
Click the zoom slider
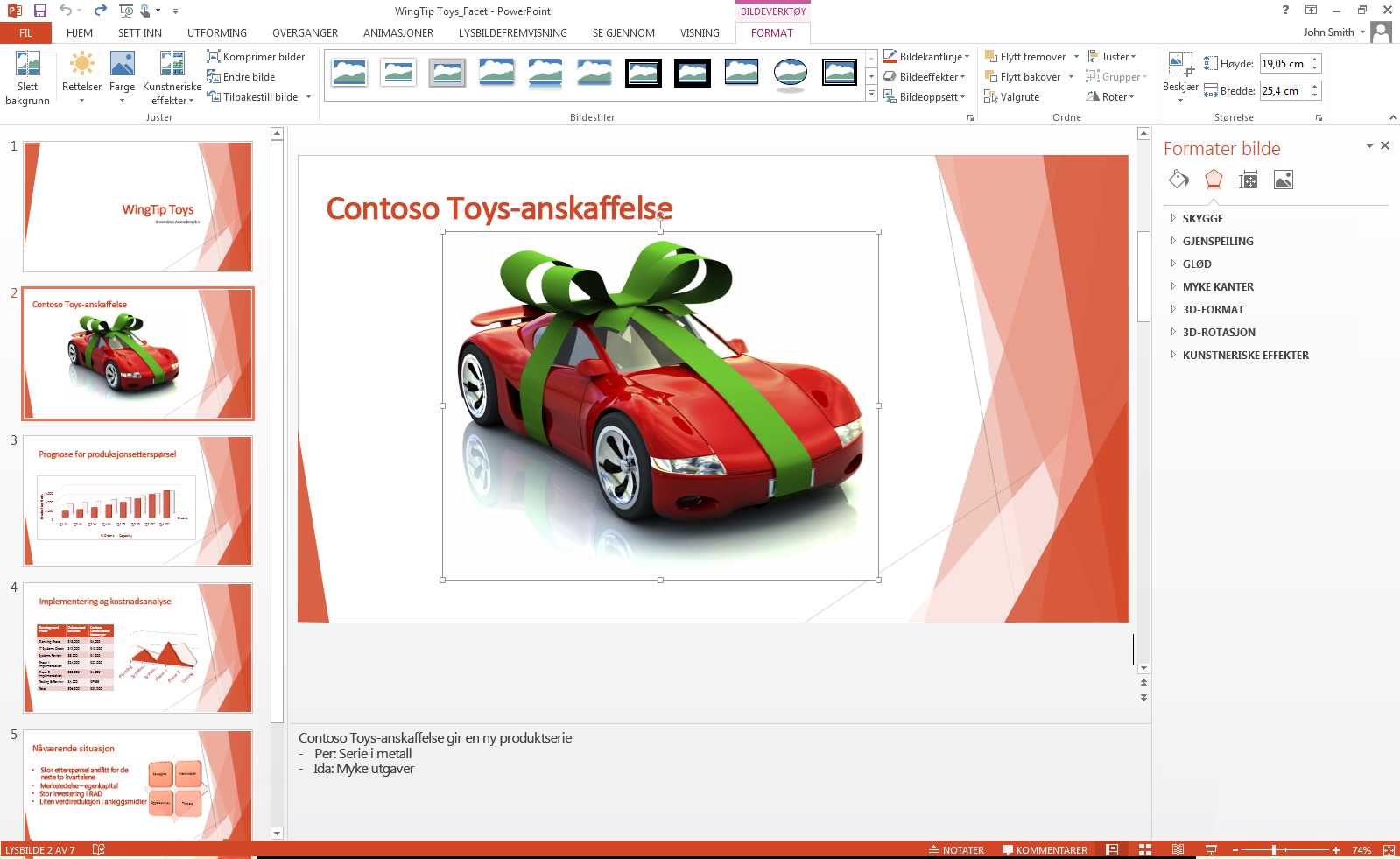point(1286,850)
